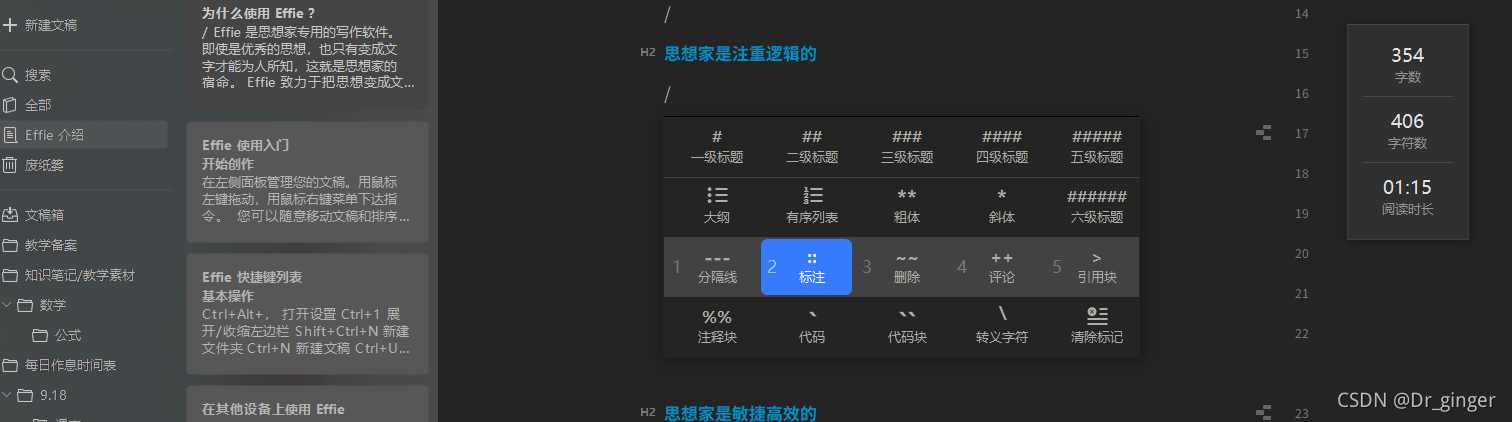Insert 二级标题 heading
Viewport: 1512px width, 422px height.
812,147
